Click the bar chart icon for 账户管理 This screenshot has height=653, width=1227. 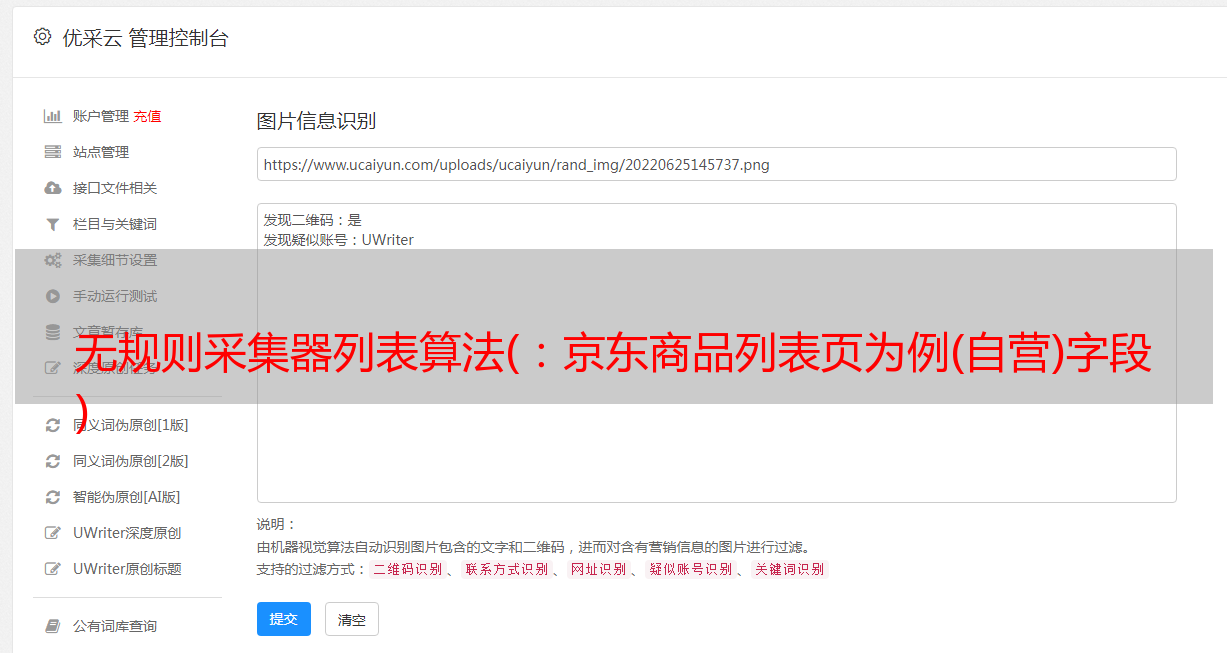click(53, 116)
